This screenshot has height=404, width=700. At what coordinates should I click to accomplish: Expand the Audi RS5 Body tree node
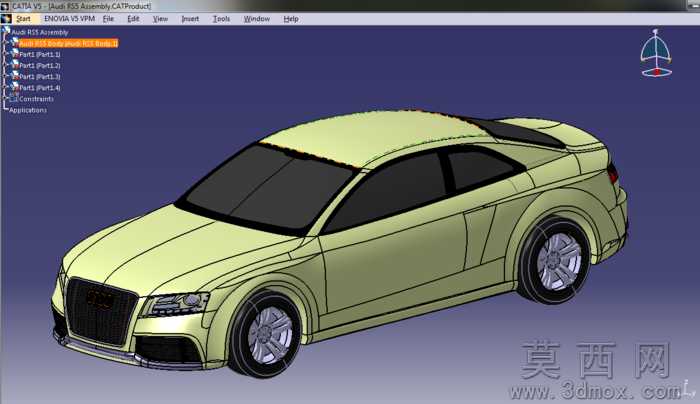tap(6, 43)
